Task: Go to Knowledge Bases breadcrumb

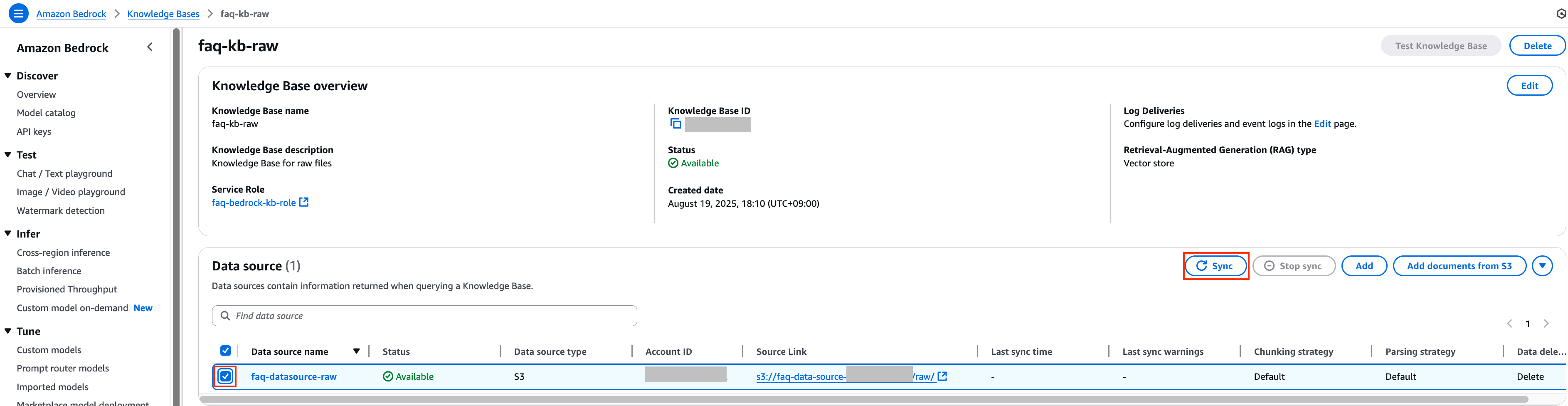Action: (163, 14)
